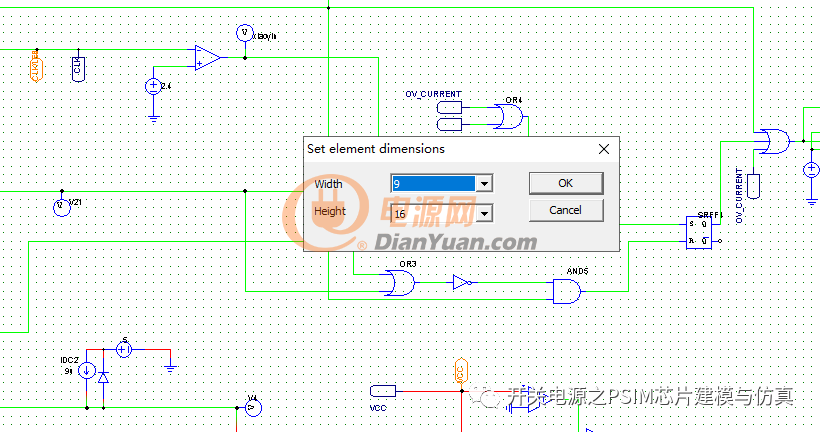The image size is (820, 432).
Task: Click the Cancel button in dimensions dialog
Action: point(566,210)
